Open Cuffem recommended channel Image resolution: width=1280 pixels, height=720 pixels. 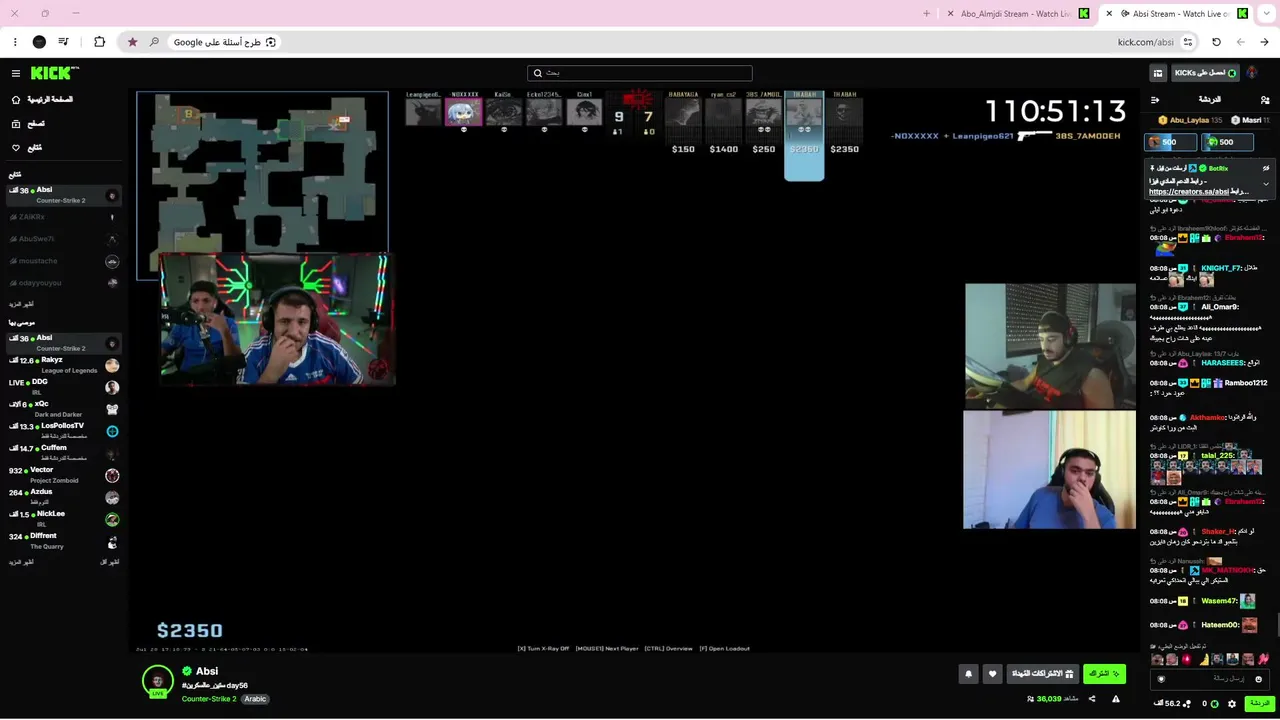click(64, 453)
